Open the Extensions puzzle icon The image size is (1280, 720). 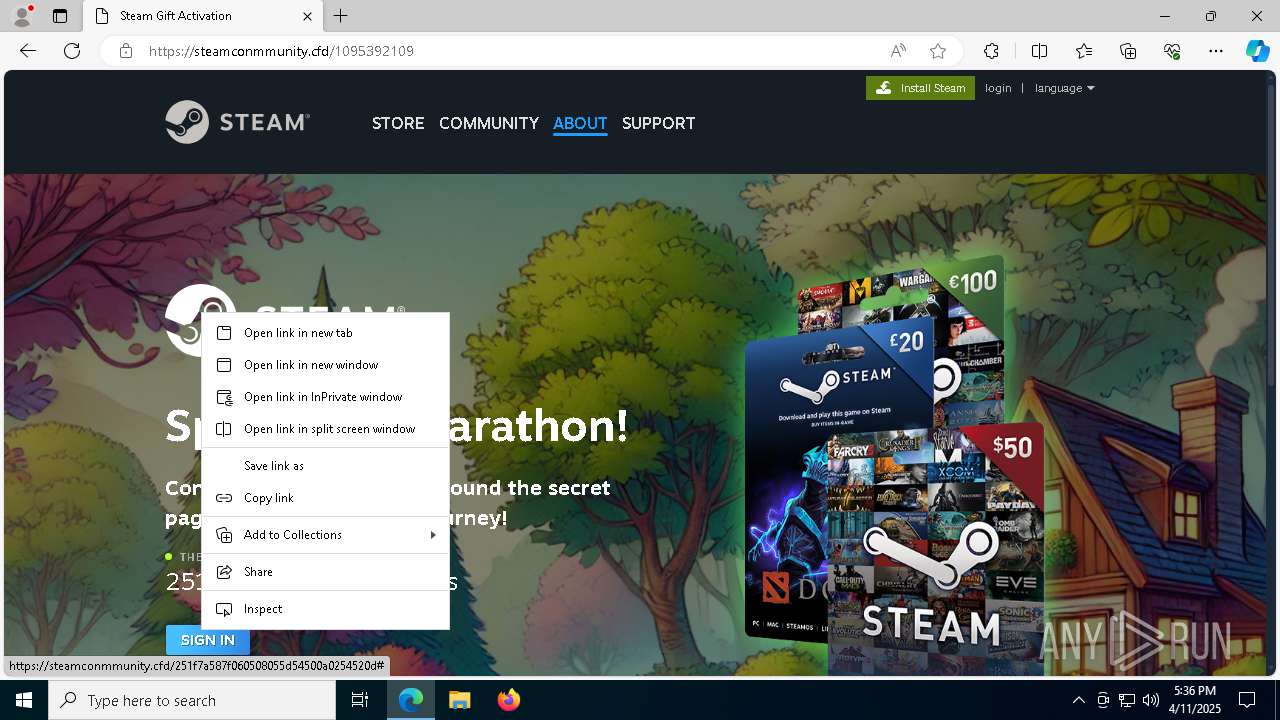pos(991,51)
